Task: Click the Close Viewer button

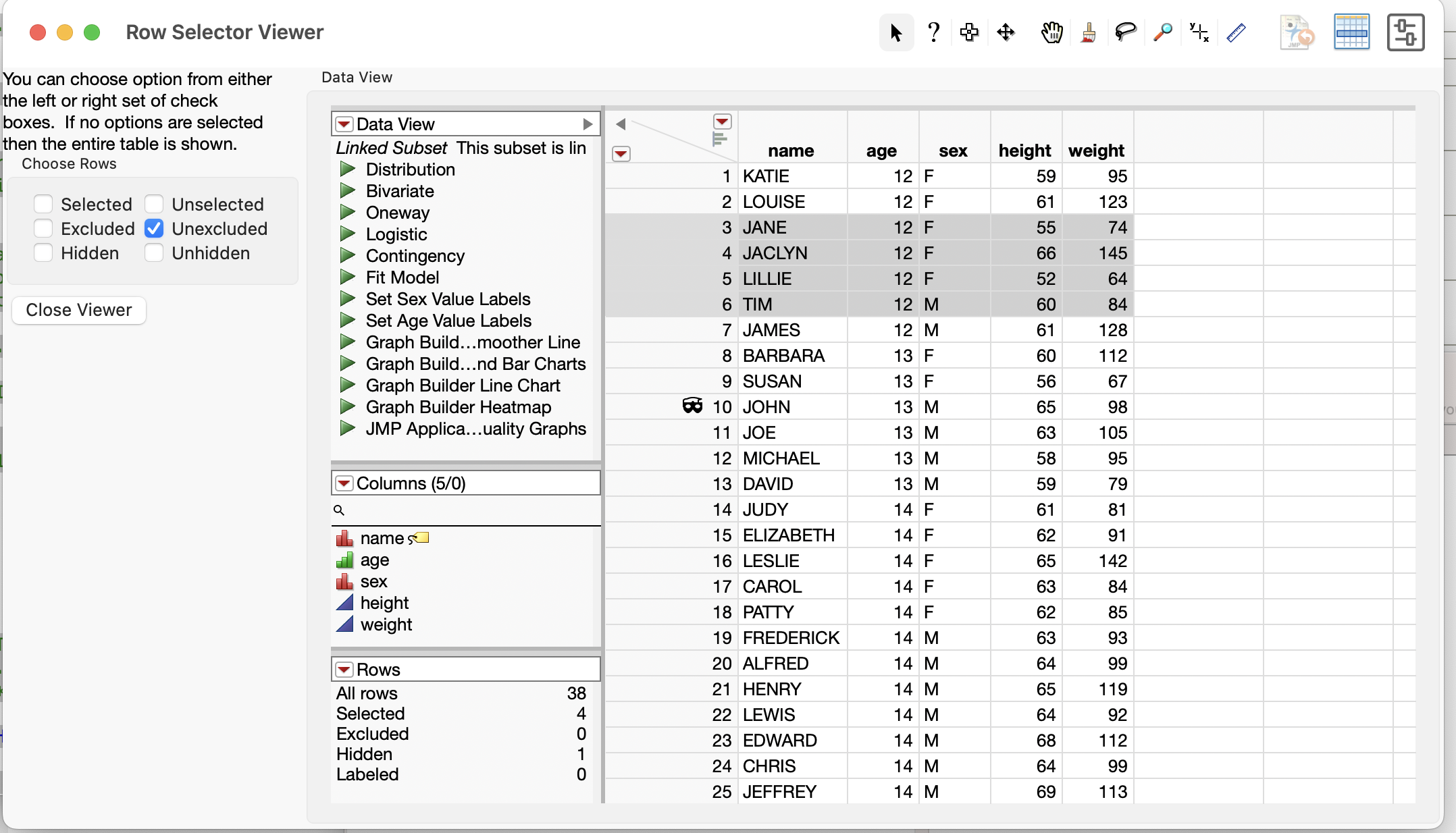Action: click(78, 310)
